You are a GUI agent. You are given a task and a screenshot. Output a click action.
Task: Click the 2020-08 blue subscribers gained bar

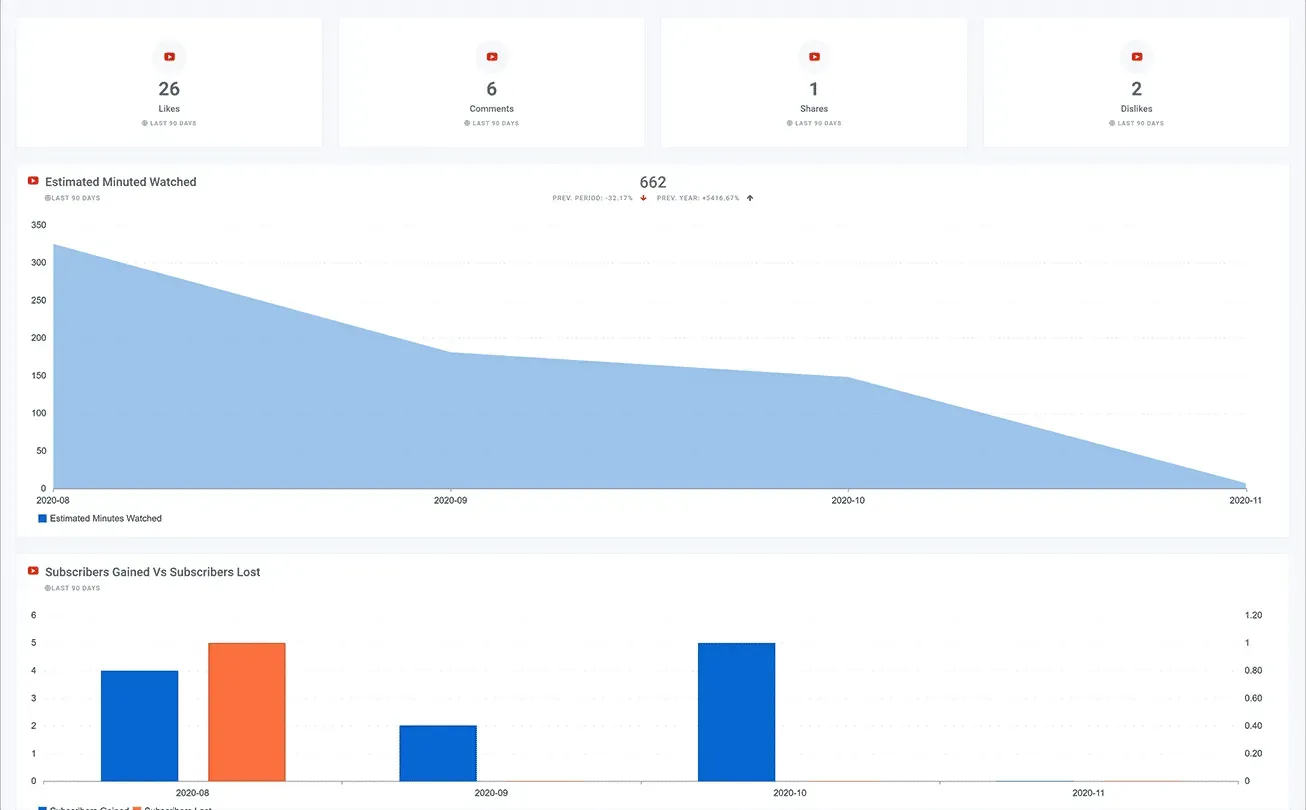tap(140, 726)
